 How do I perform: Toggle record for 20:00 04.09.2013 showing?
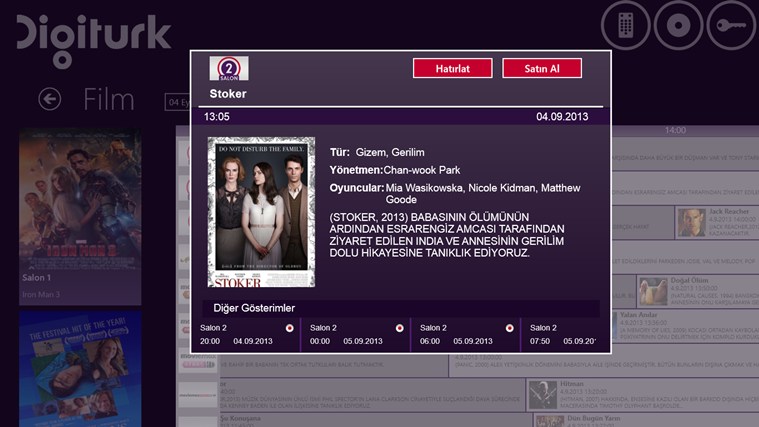click(x=289, y=328)
